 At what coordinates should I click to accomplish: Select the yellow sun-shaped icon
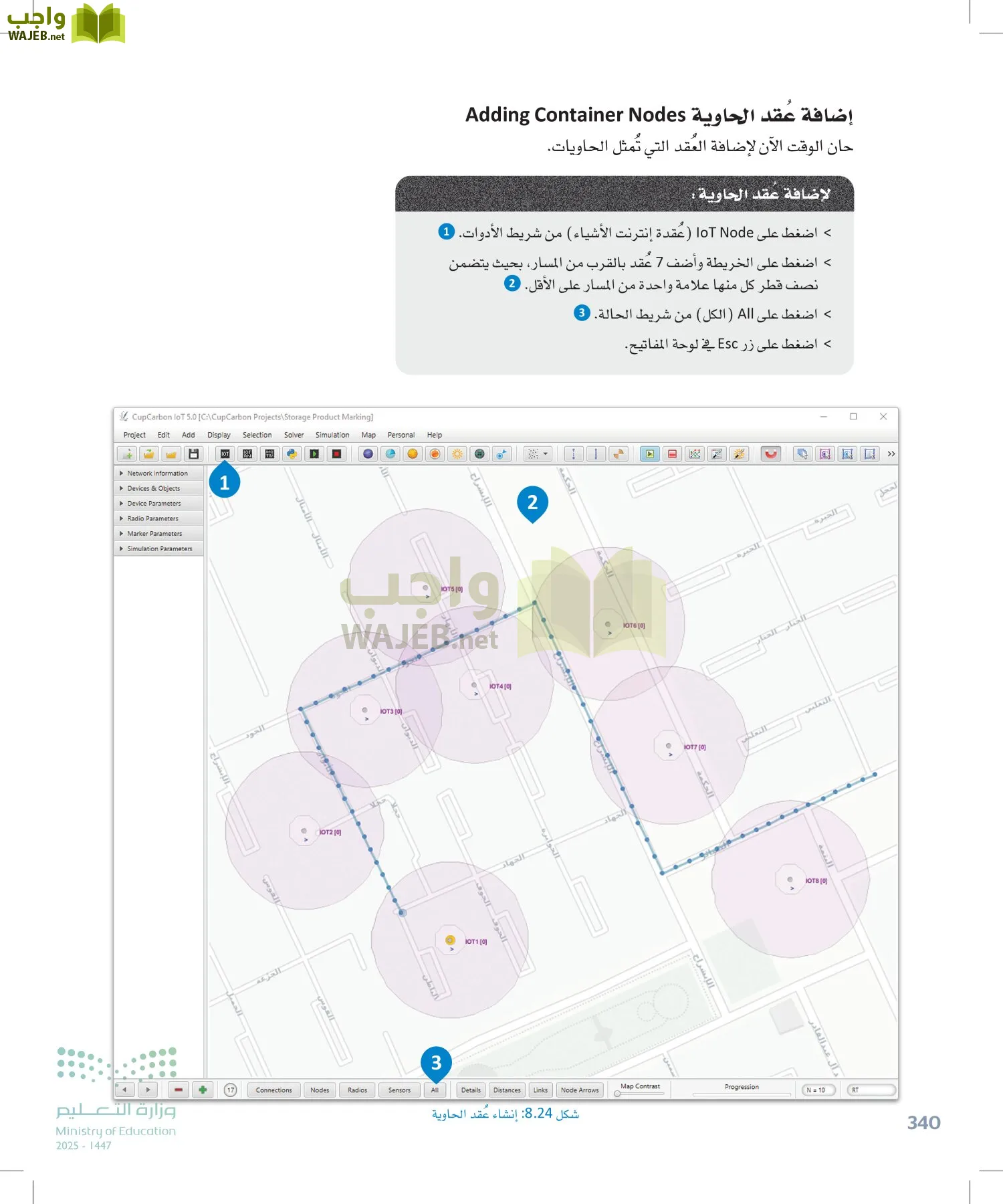coord(457,454)
